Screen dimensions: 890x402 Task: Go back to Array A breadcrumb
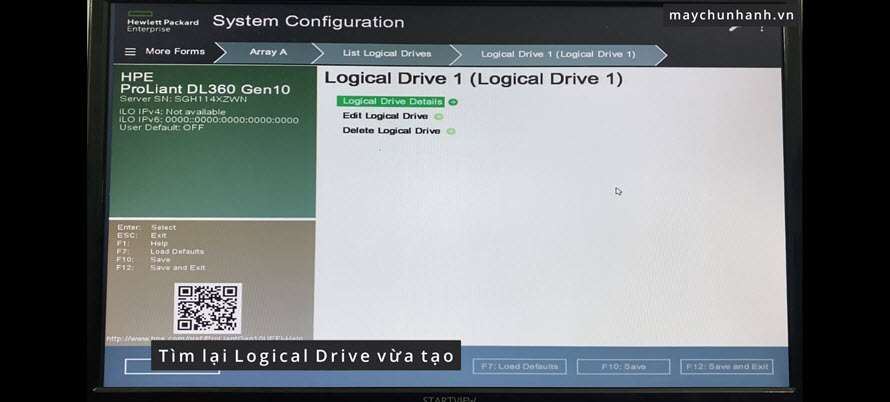pos(268,52)
